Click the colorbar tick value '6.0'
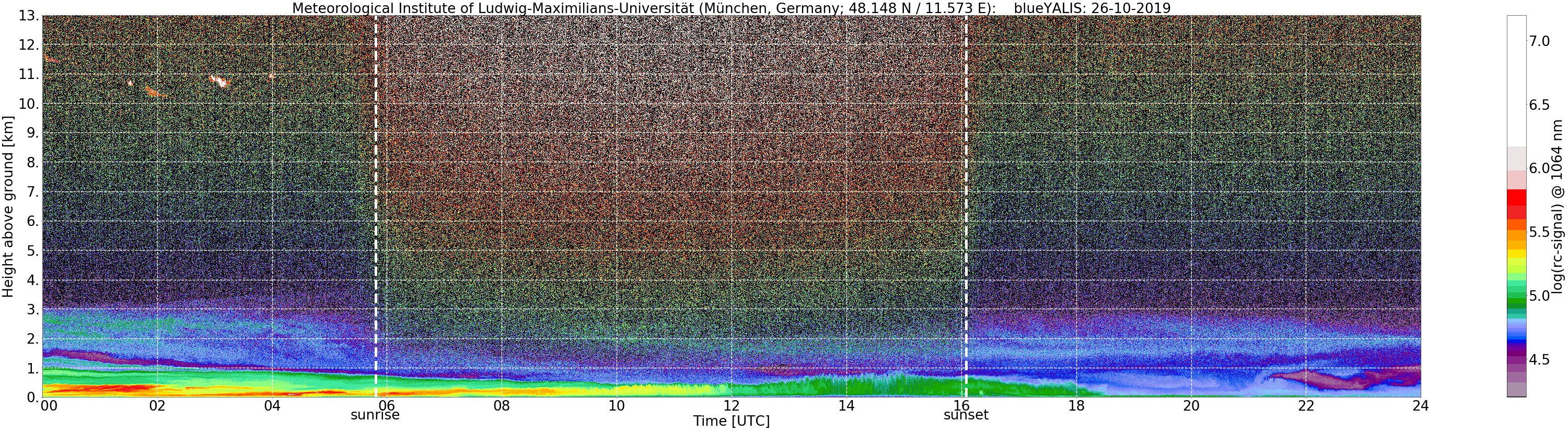 click(1539, 168)
